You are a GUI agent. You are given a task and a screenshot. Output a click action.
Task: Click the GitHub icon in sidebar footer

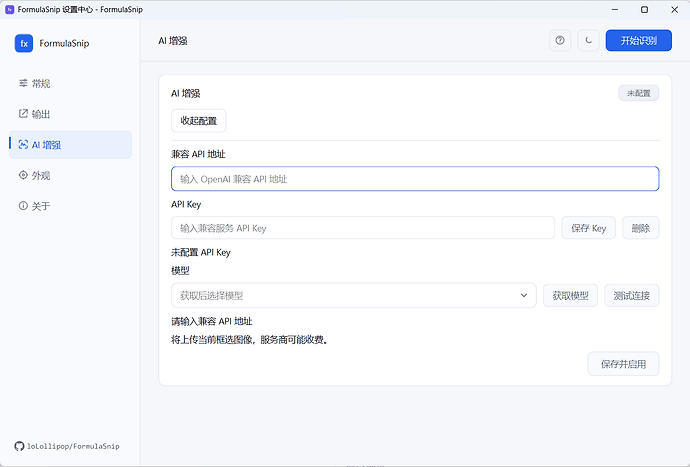(19, 446)
